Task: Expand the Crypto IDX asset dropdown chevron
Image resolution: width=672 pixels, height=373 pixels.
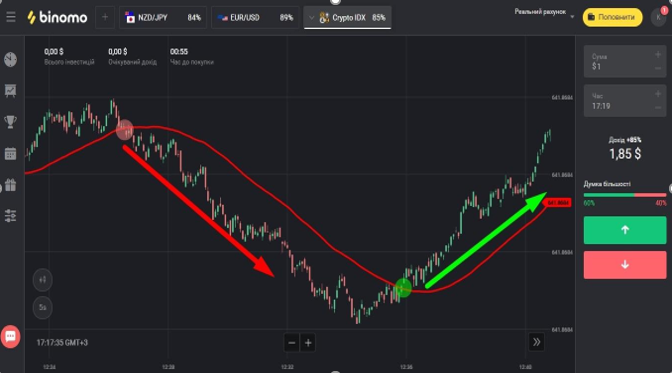Action: coord(312,18)
